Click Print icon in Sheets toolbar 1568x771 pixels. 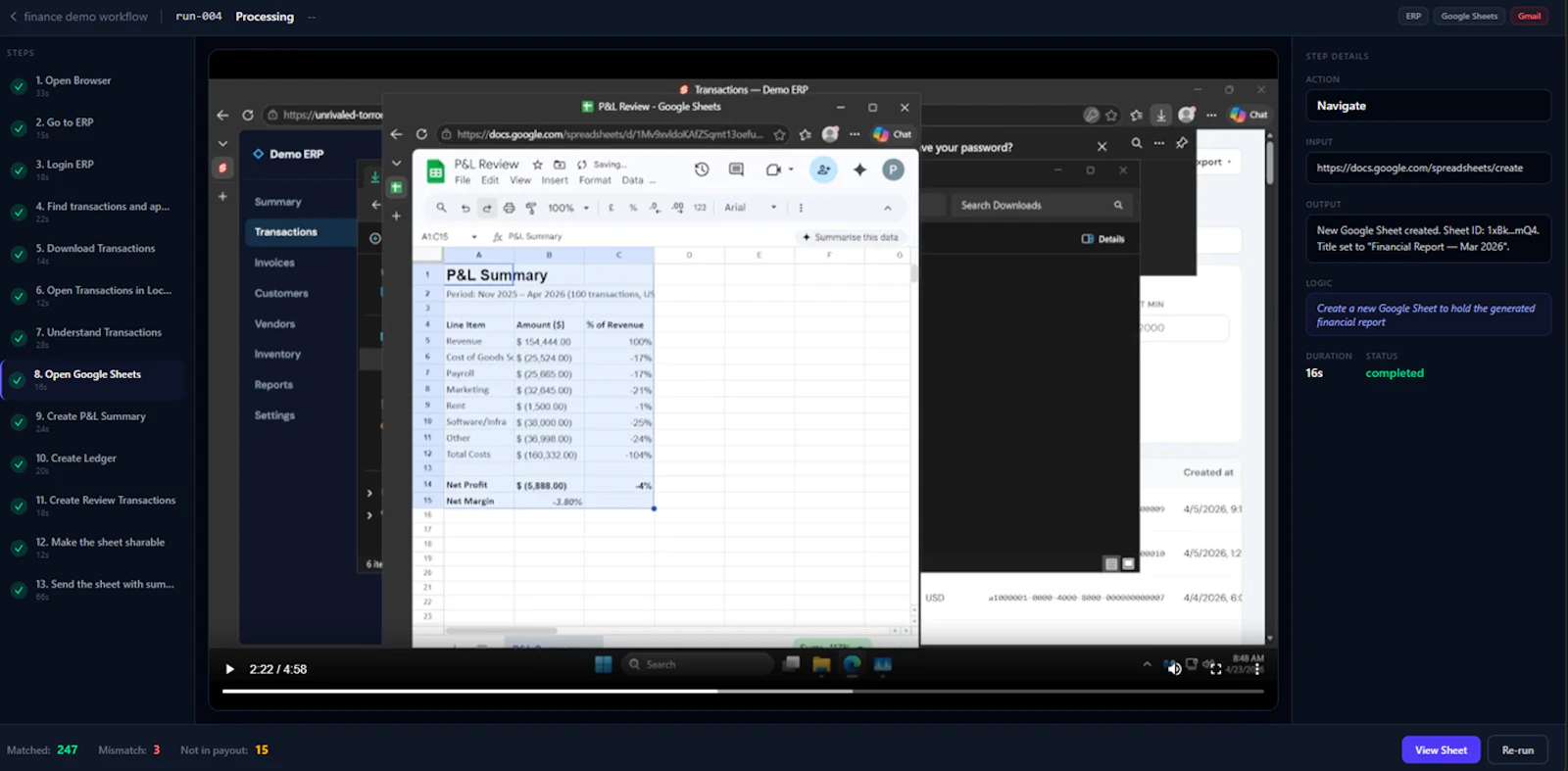click(x=509, y=208)
